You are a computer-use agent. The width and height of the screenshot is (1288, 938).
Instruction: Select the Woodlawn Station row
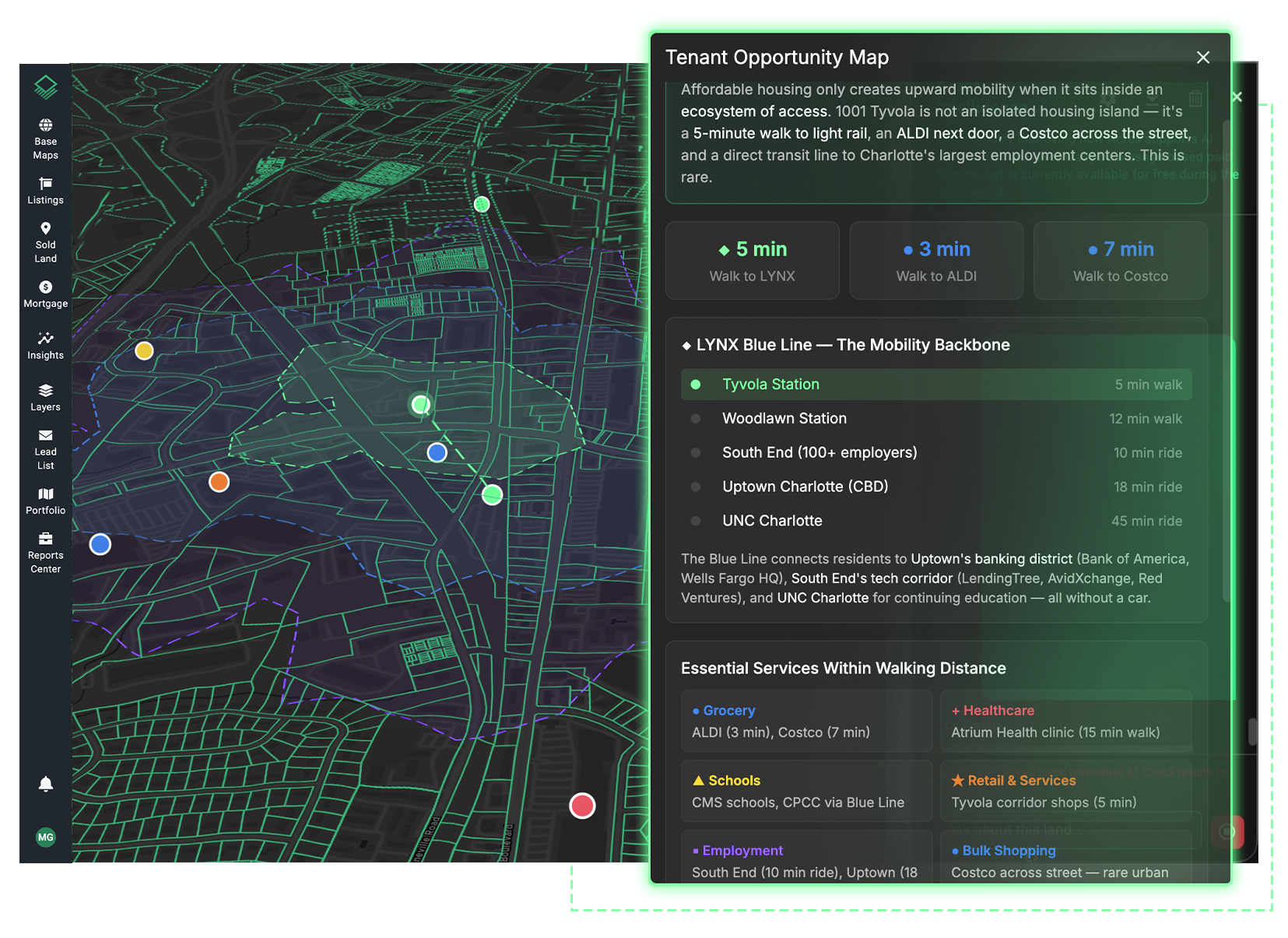(x=936, y=419)
